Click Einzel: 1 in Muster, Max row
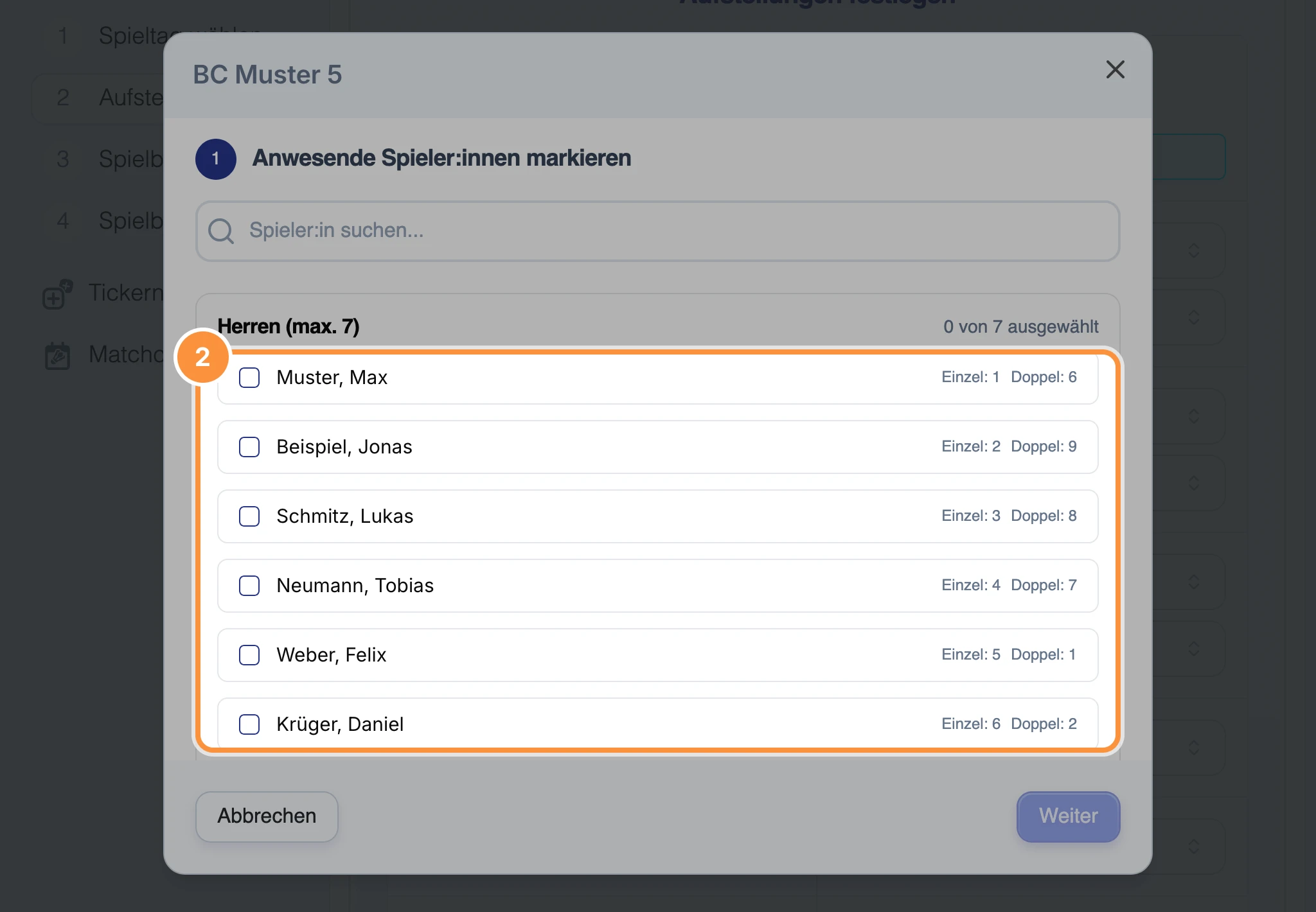 click(970, 377)
